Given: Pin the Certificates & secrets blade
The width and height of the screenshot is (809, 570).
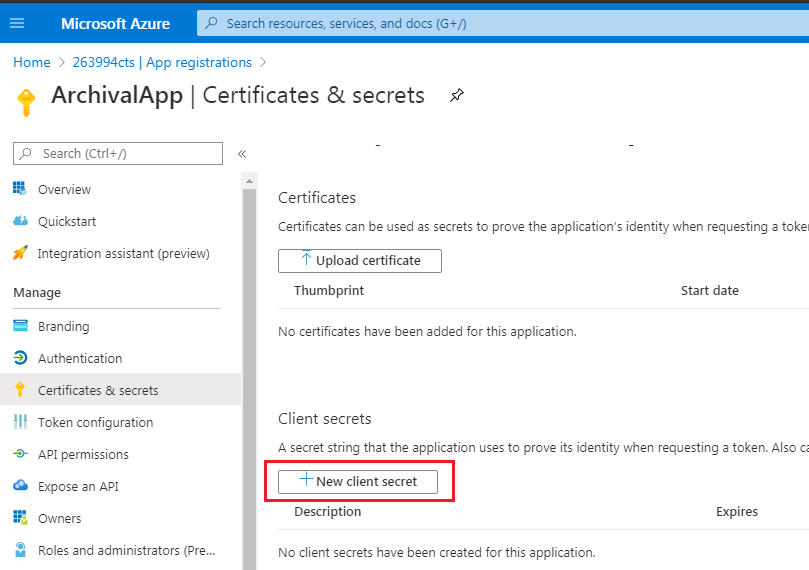Looking at the screenshot, I should point(457,95).
